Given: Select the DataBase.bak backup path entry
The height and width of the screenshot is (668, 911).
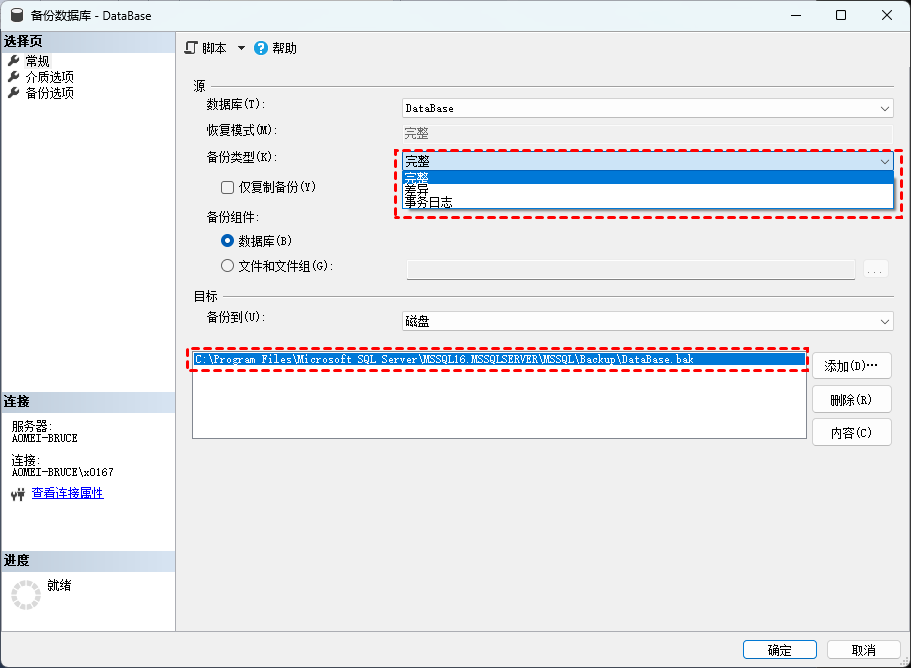Looking at the screenshot, I should [x=499, y=360].
